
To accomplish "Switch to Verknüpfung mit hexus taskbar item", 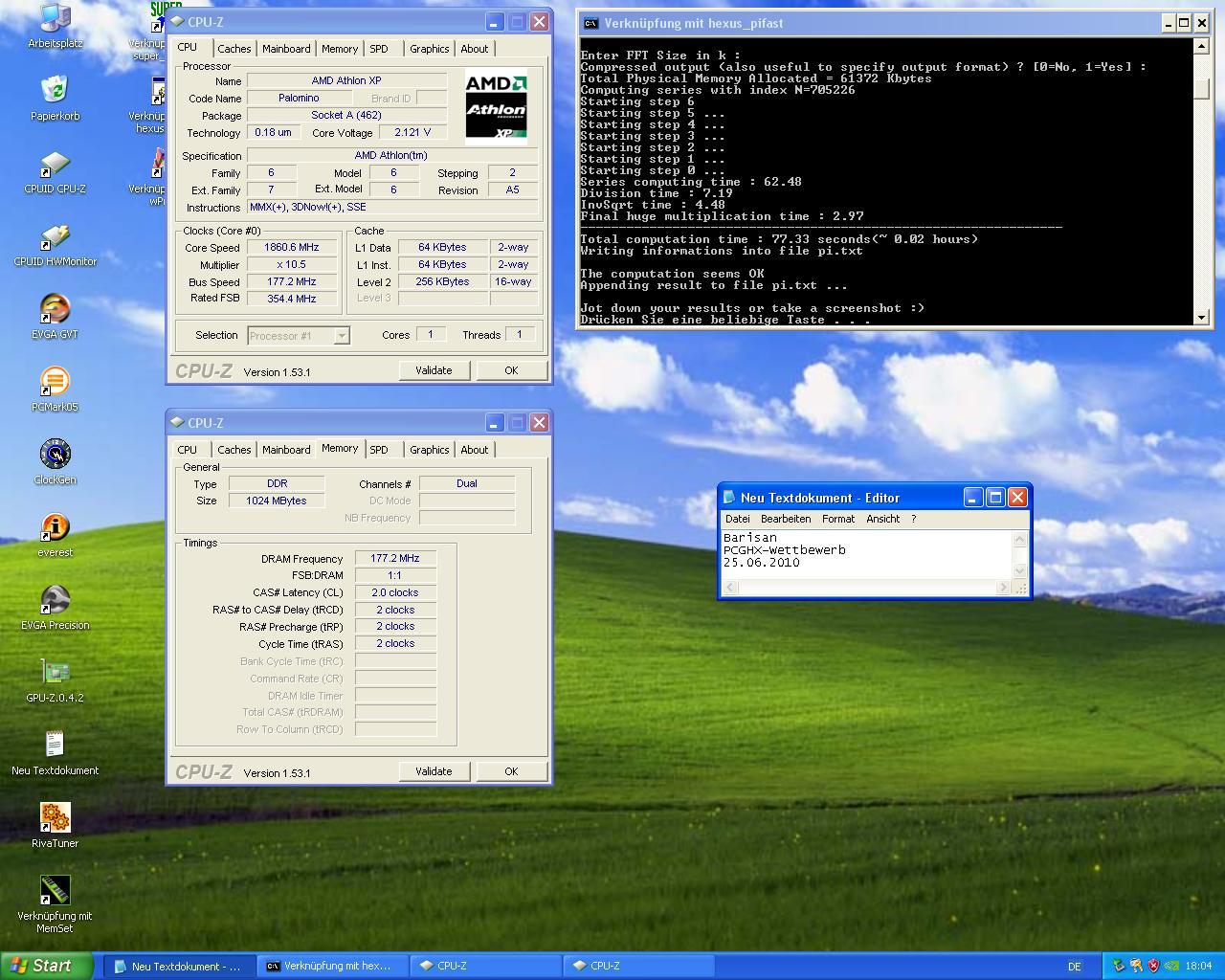I will (331, 967).
